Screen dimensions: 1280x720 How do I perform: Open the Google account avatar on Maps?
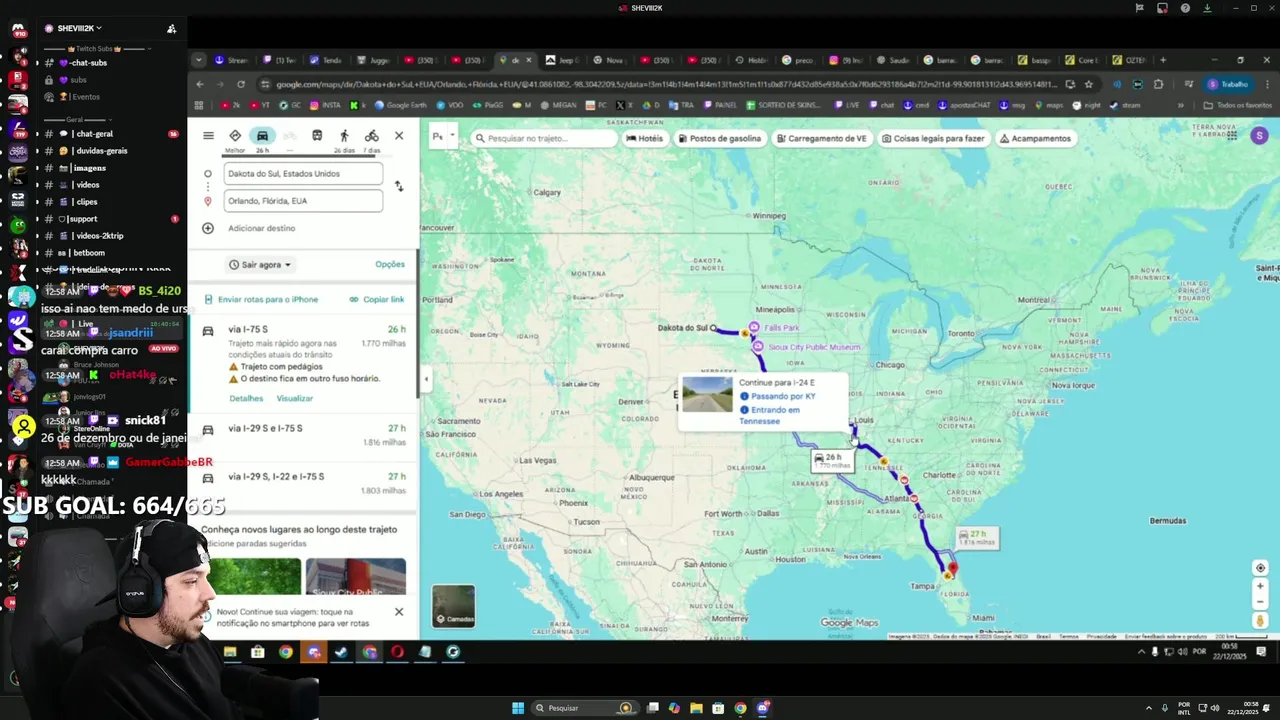pos(1259,136)
